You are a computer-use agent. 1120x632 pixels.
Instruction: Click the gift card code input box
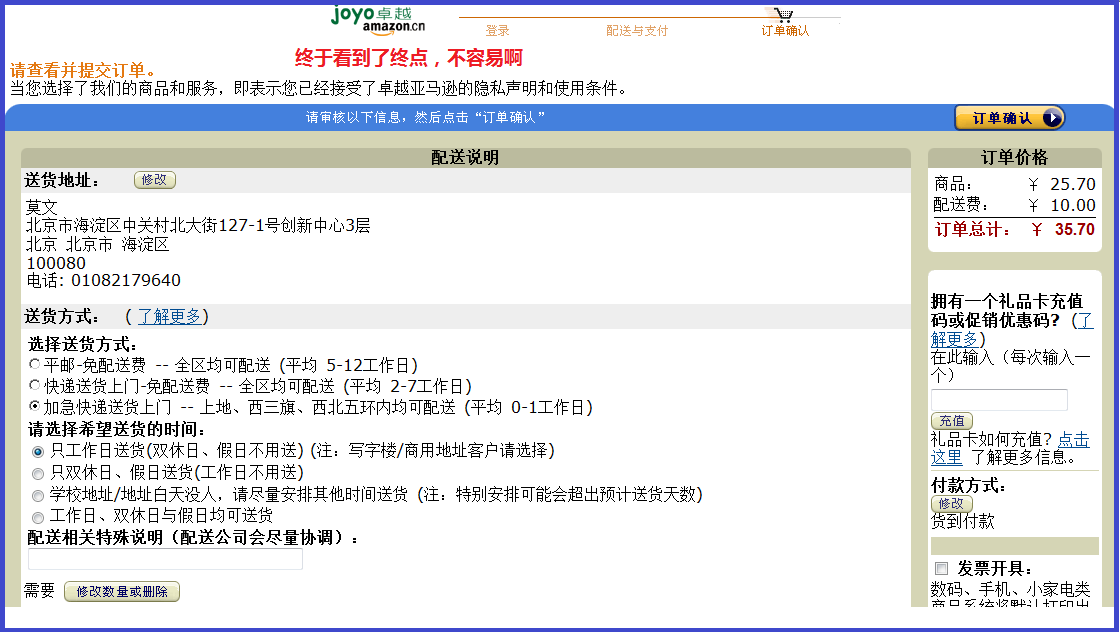point(999,400)
